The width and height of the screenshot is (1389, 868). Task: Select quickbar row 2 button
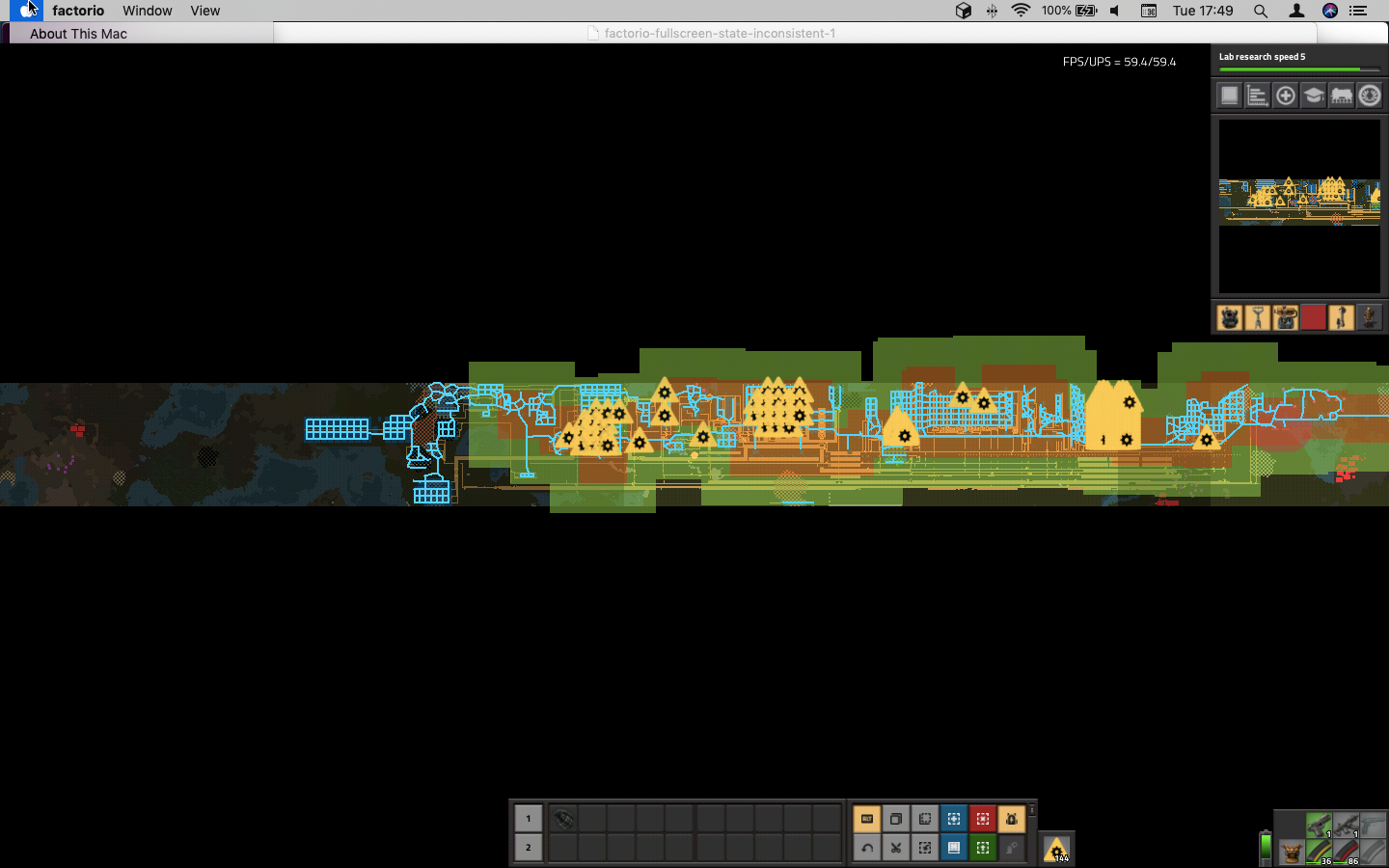pyautogui.click(x=528, y=848)
